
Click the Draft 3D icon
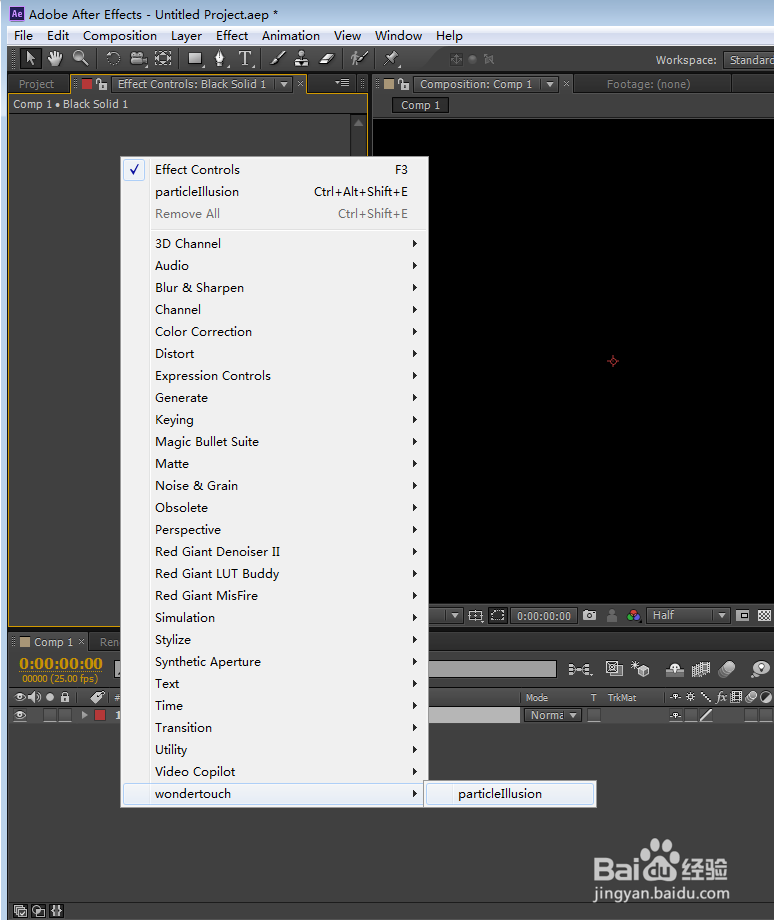(x=640, y=669)
